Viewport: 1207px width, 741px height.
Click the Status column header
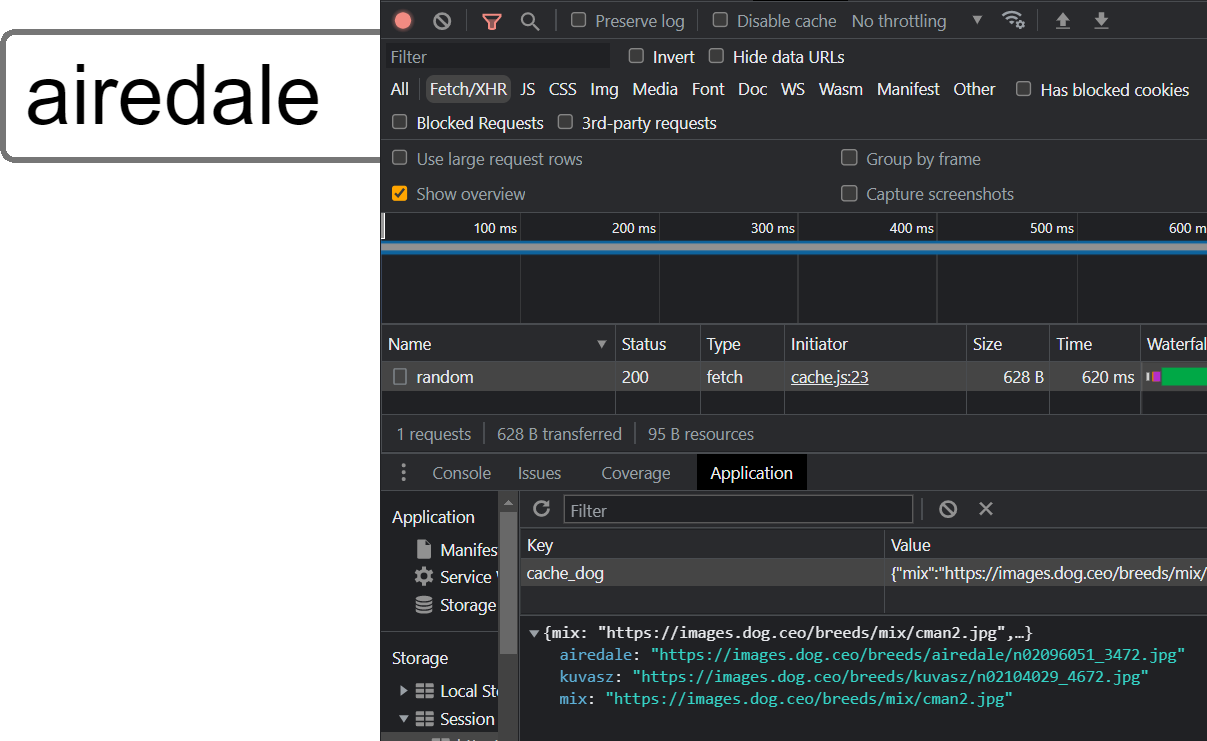pos(657,344)
